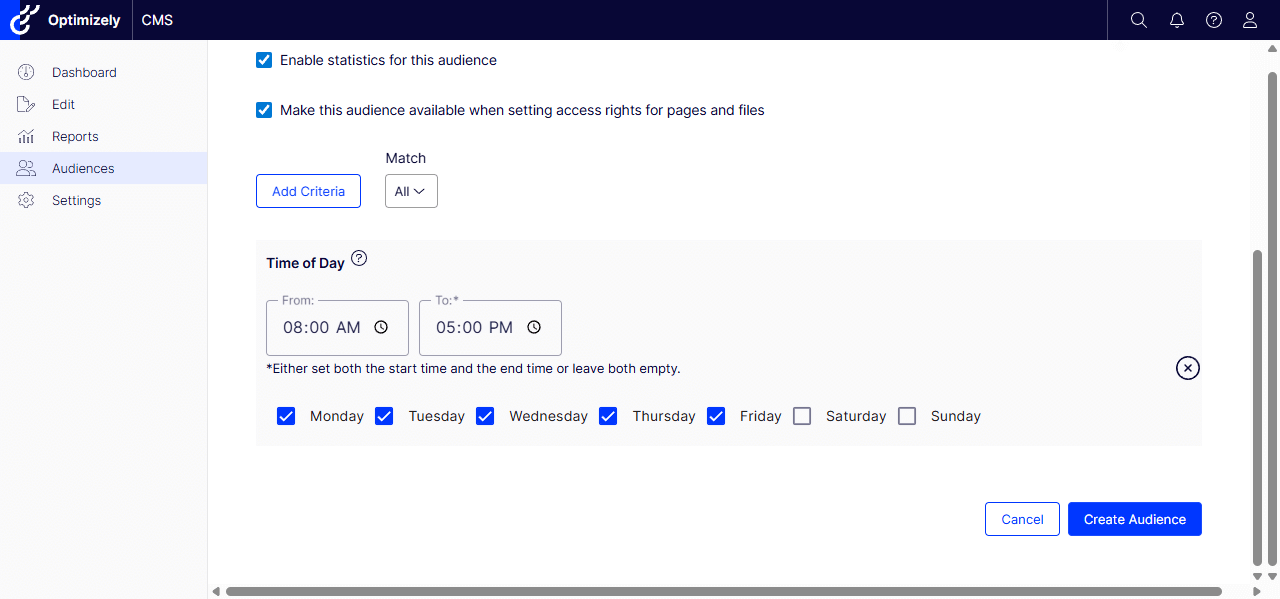Open the clock picker in the To field

(x=533, y=327)
